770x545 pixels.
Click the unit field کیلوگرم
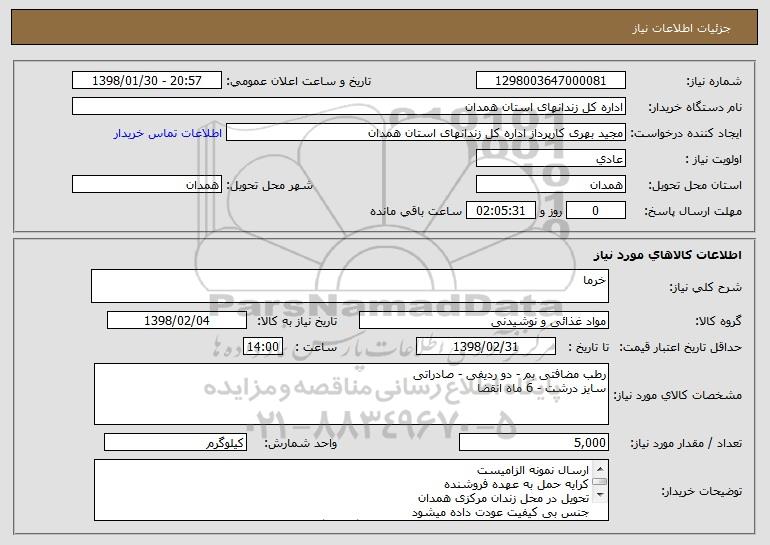175,442
